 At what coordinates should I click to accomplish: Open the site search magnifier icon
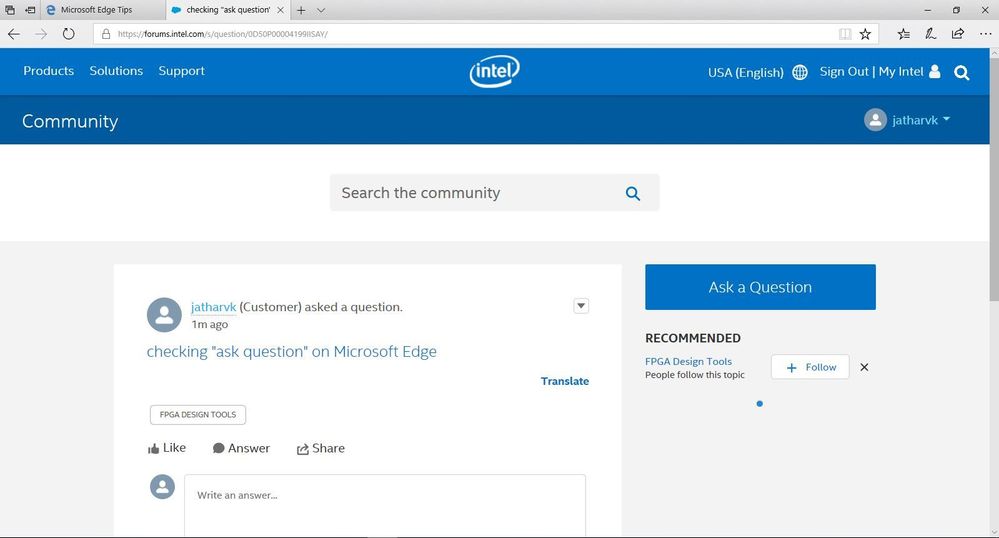coord(962,72)
